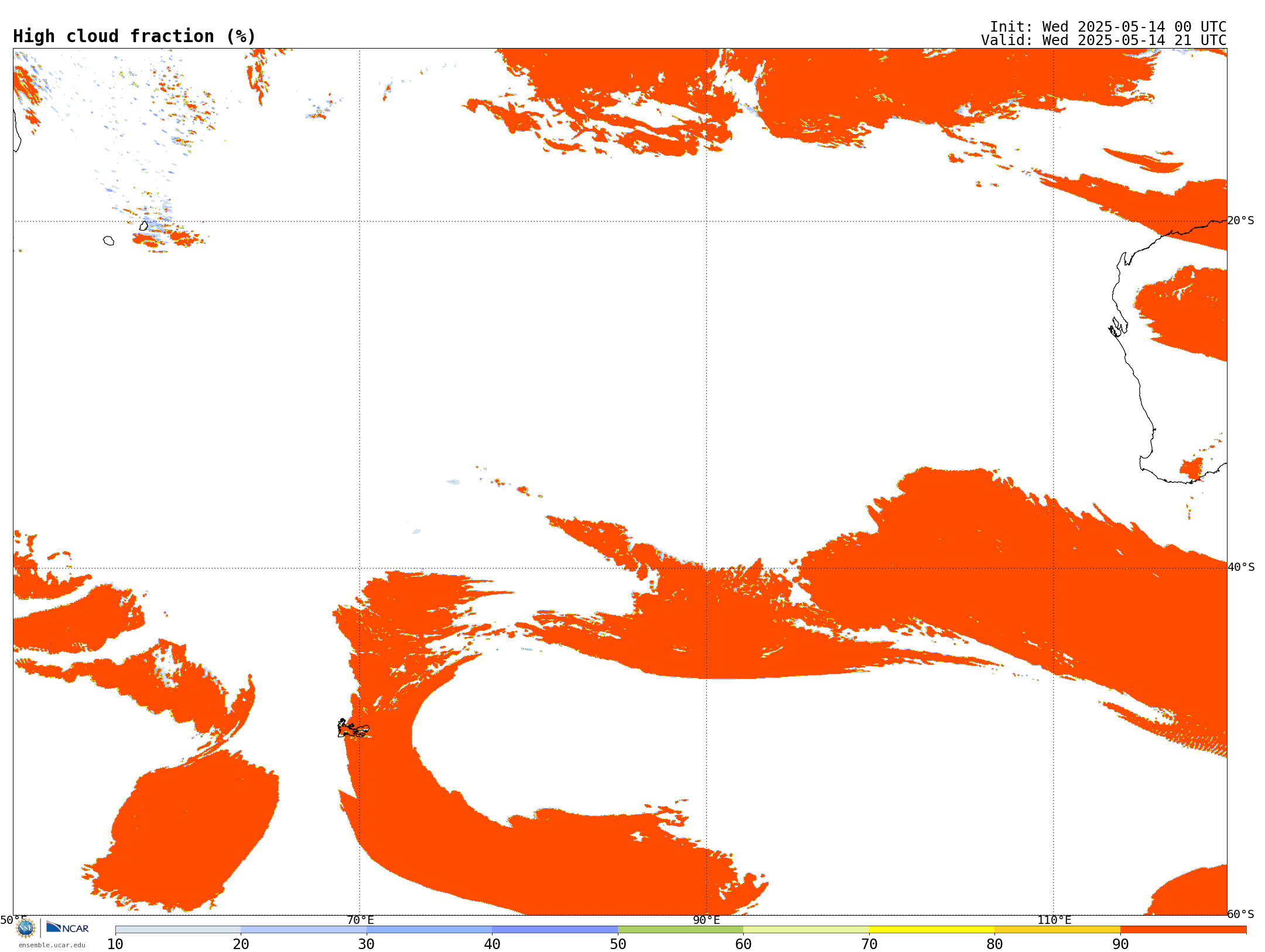This screenshot has width=1265, height=952.
Task: Click the Mauritius island outline near 20°S
Action: [x=143, y=225]
